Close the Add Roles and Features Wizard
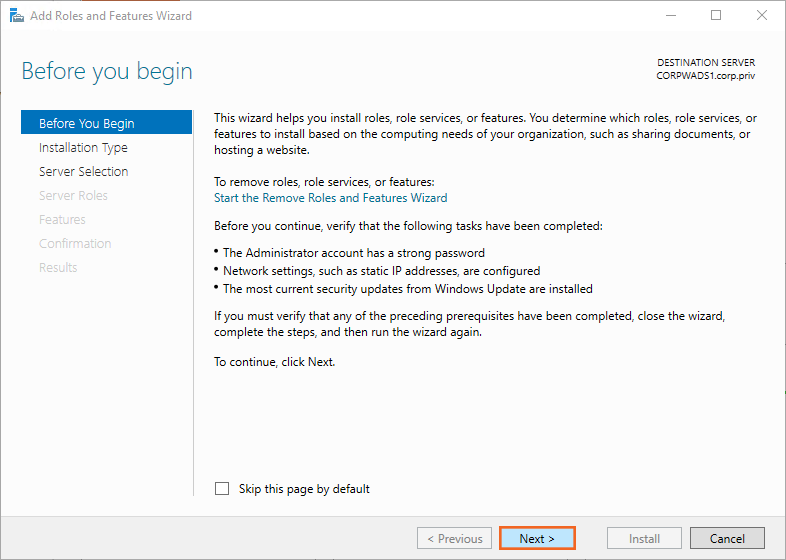The image size is (786, 560). tap(762, 16)
